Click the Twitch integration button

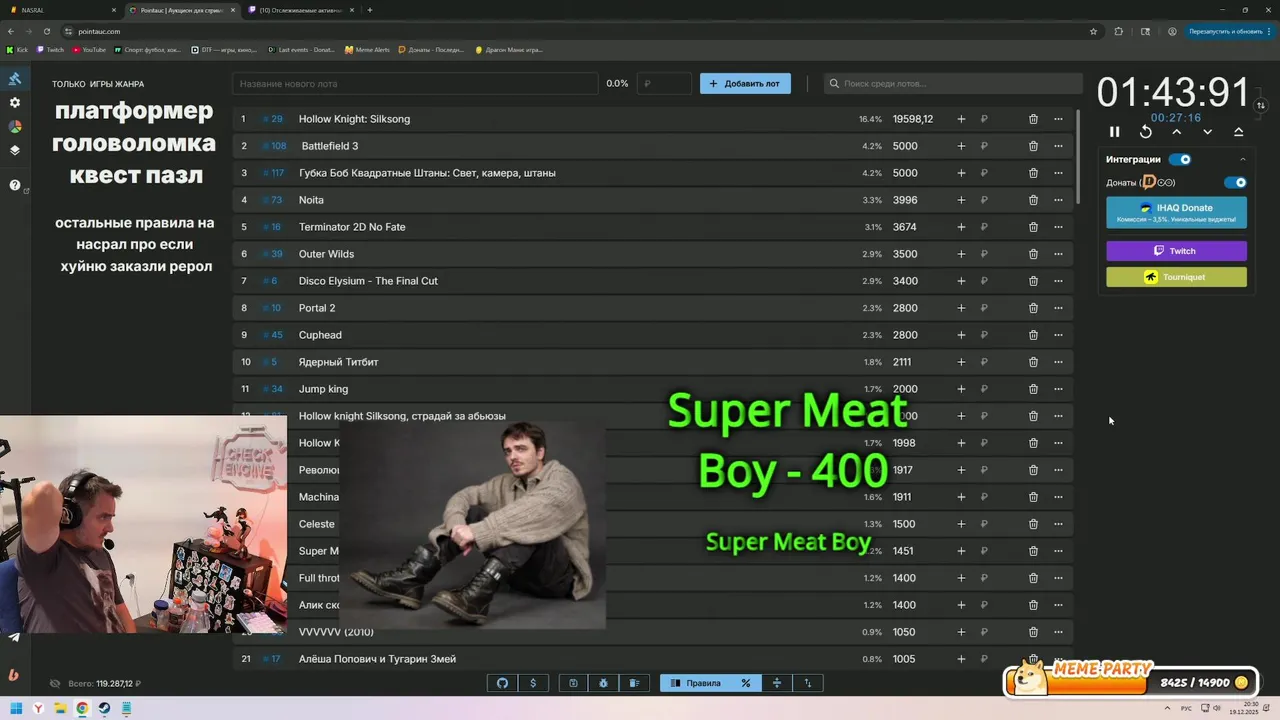point(1176,251)
